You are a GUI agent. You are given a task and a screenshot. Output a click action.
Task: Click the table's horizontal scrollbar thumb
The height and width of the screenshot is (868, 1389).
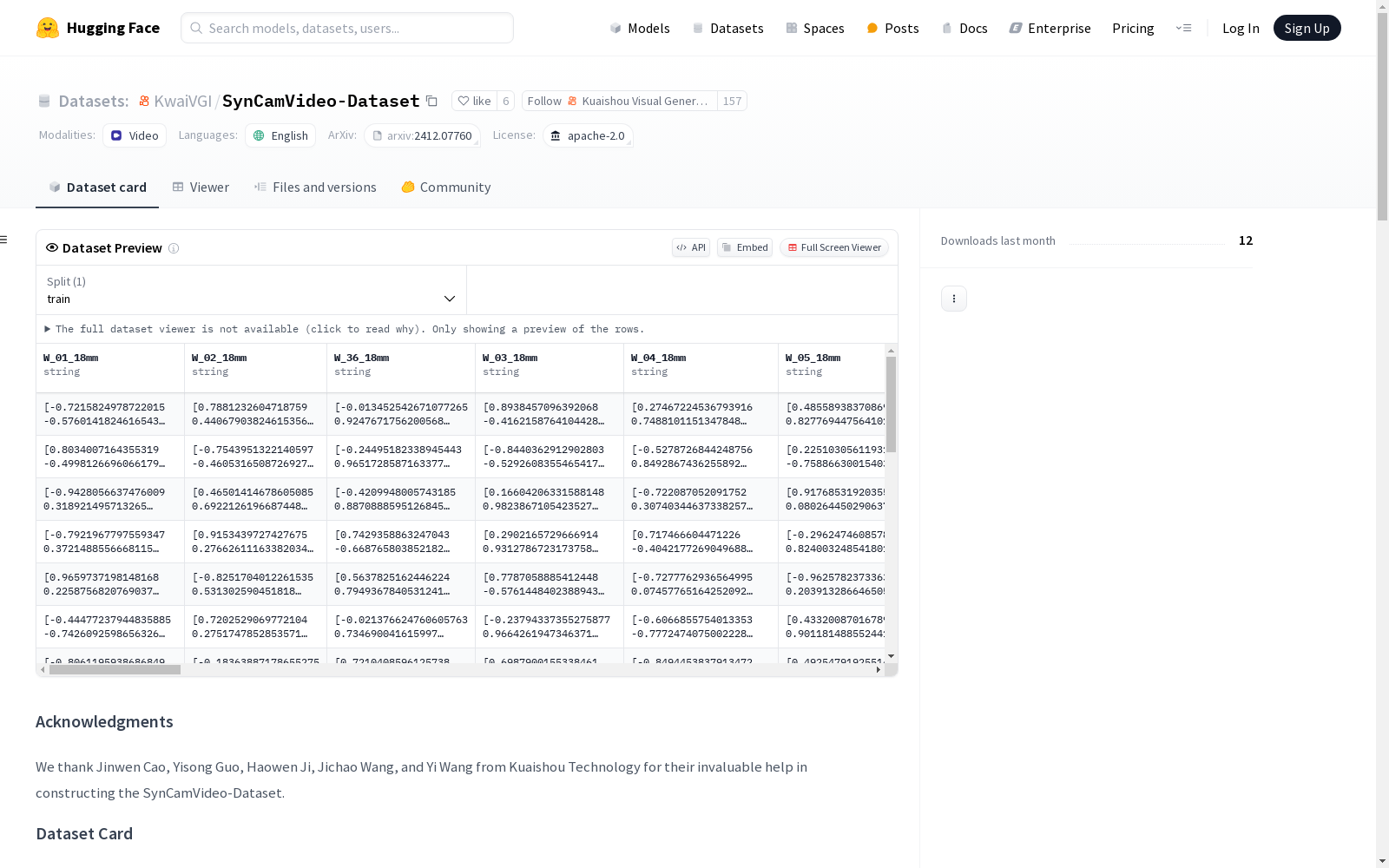115,669
